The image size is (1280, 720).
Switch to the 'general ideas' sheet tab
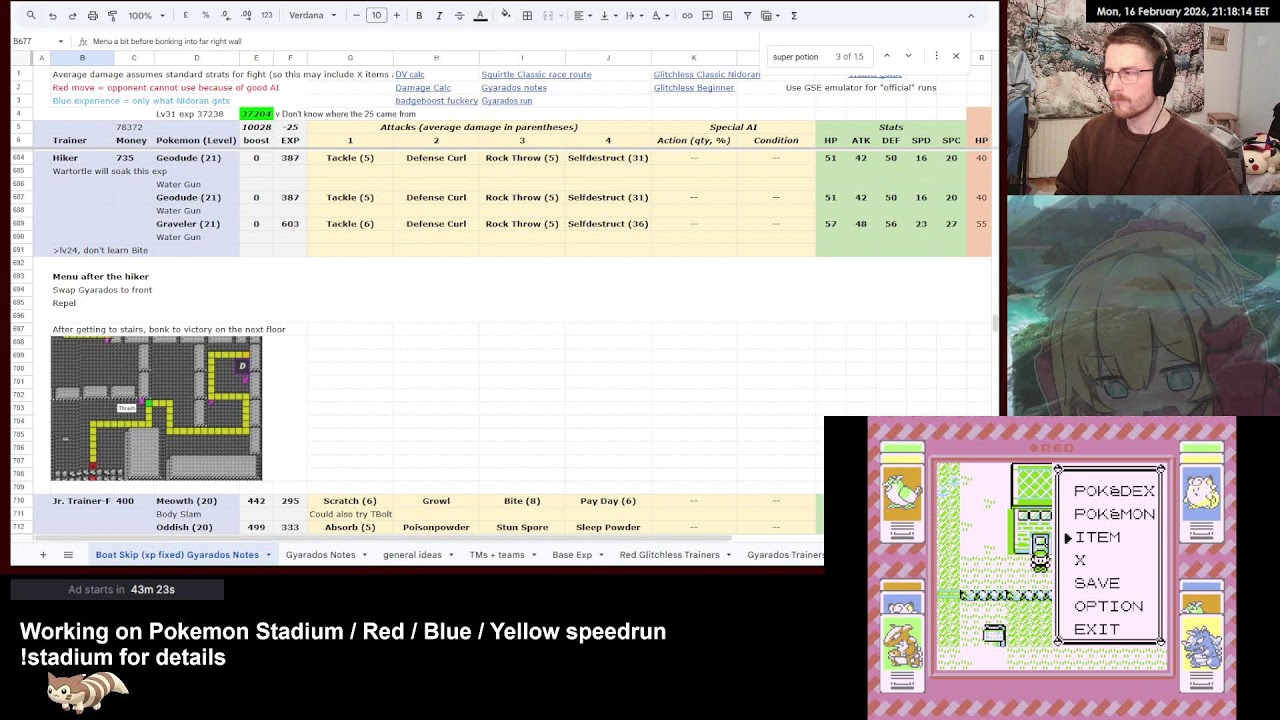(x=412, y=555)
